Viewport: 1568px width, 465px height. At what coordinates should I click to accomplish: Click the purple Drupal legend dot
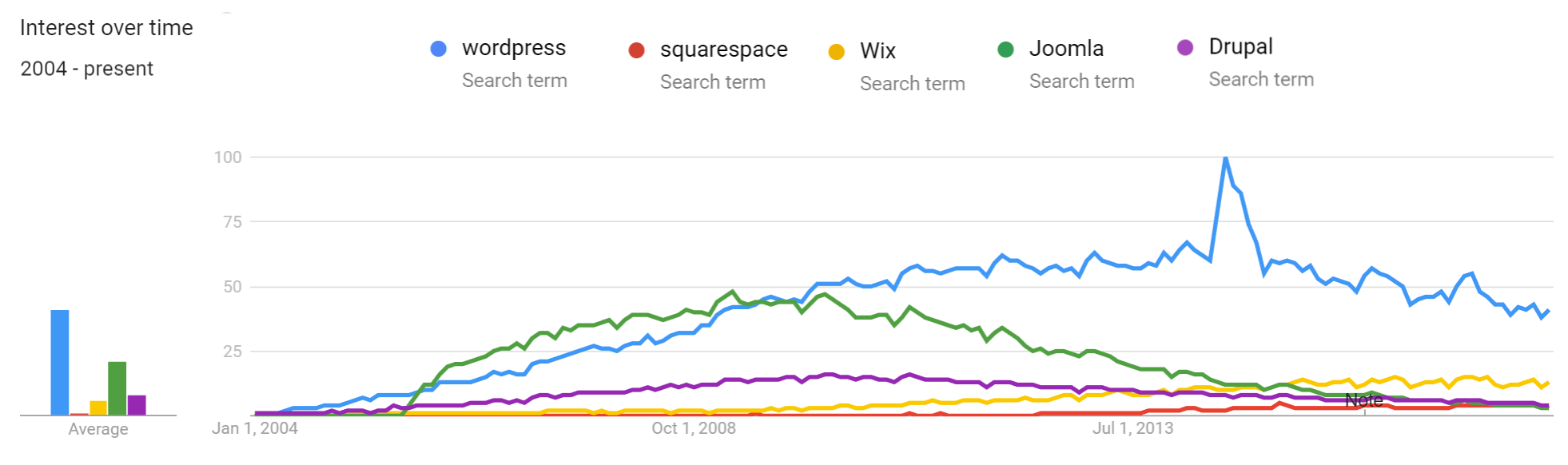click(1185, 48)
